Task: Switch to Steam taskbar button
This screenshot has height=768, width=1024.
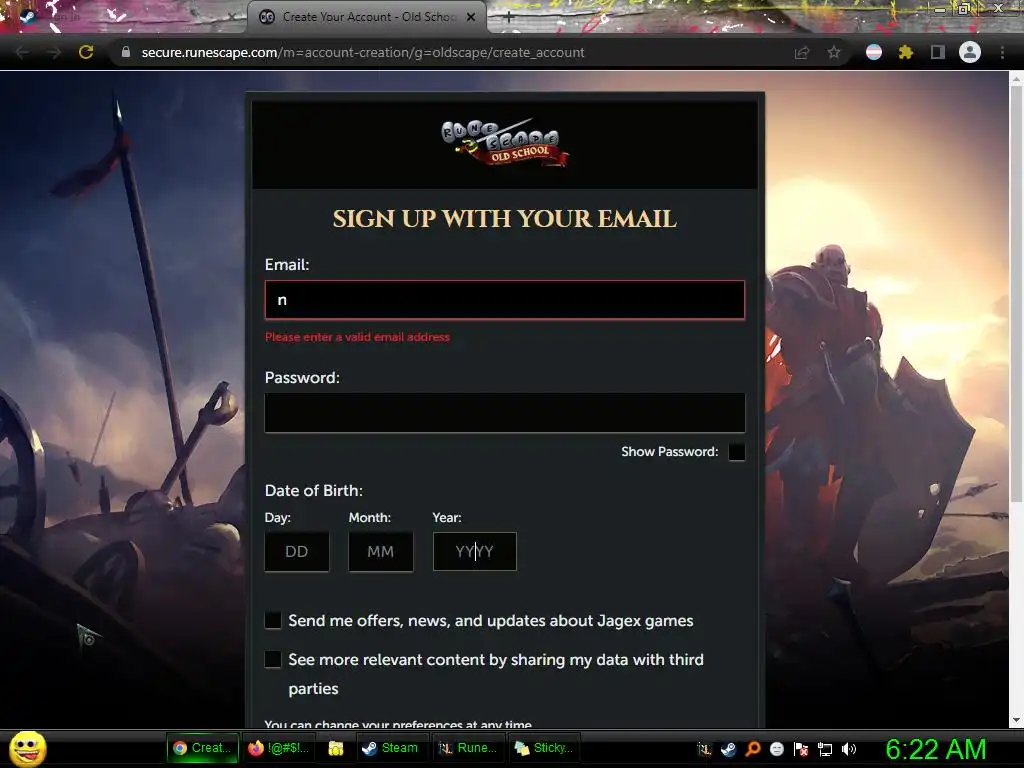Action: (x=391, y=748)
